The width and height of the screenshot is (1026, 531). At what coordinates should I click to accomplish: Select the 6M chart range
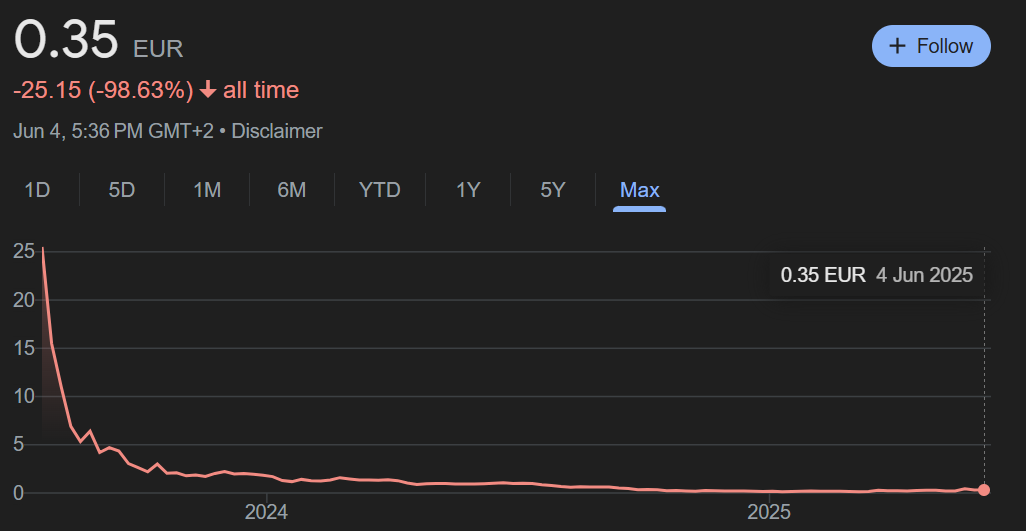(291, 190)
